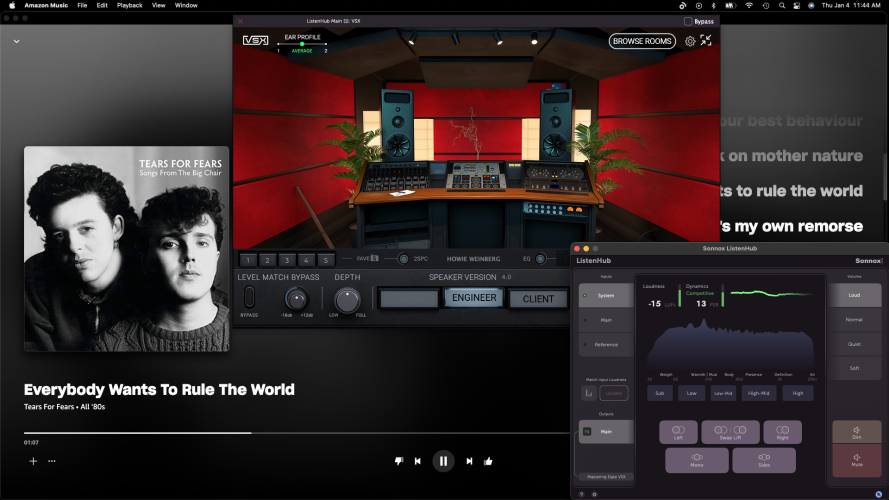The image size is (889, 500).
Task: Listen to Sides only
Action: click(764, 460)
